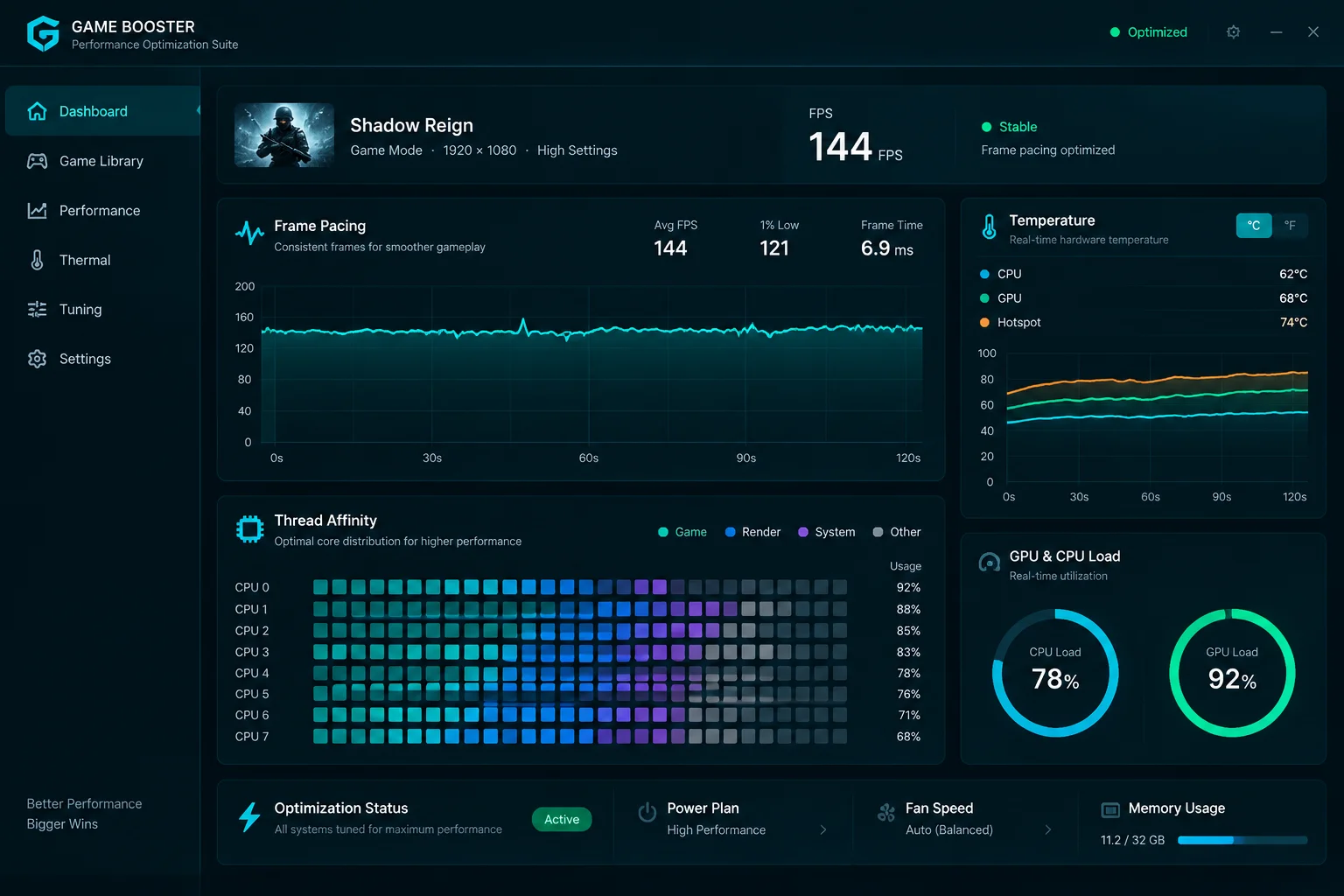1344x896 pixels.
Task: Click the Fan Speed fan icon
Action: 886,813
